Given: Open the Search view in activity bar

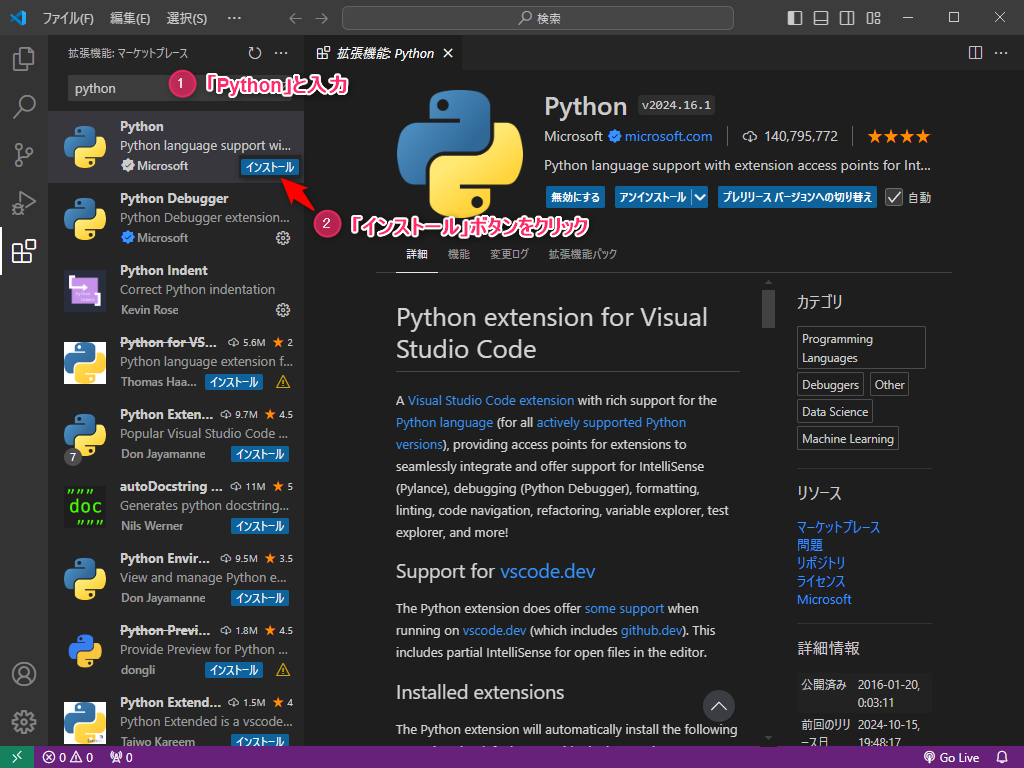Looking at the screenshot, I should 24,106.
